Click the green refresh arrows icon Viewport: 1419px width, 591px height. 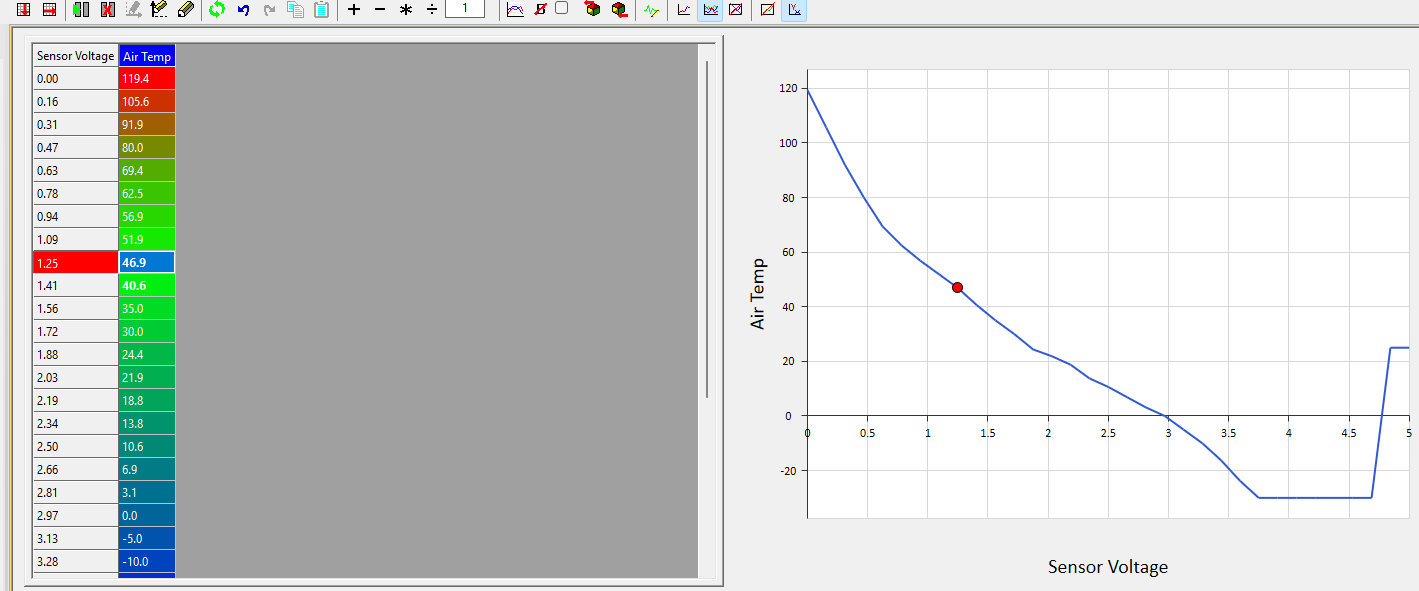point(217,10)
